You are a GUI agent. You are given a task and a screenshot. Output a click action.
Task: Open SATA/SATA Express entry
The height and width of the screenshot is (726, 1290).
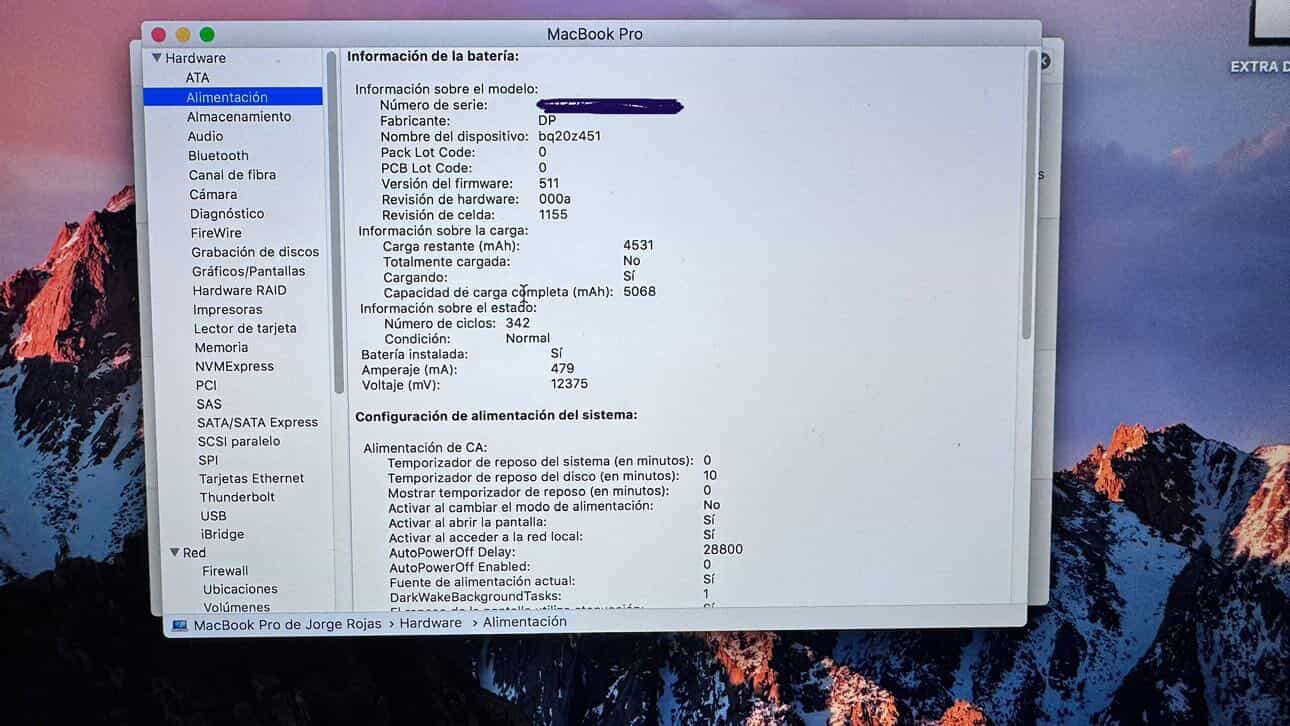tap(257, 422)
